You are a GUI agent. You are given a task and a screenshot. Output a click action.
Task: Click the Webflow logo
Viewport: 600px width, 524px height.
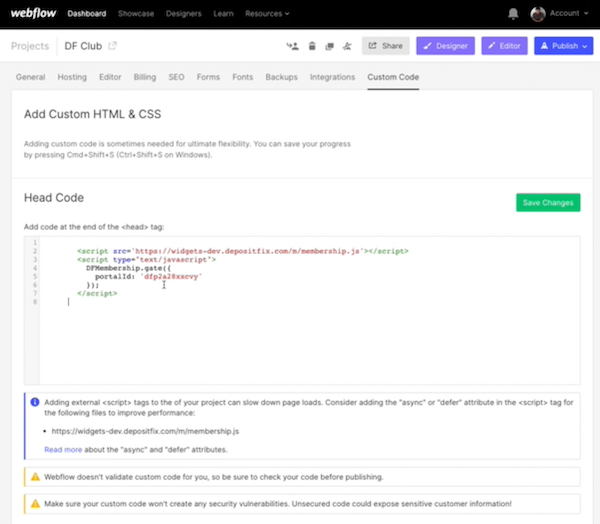(33, 13)
